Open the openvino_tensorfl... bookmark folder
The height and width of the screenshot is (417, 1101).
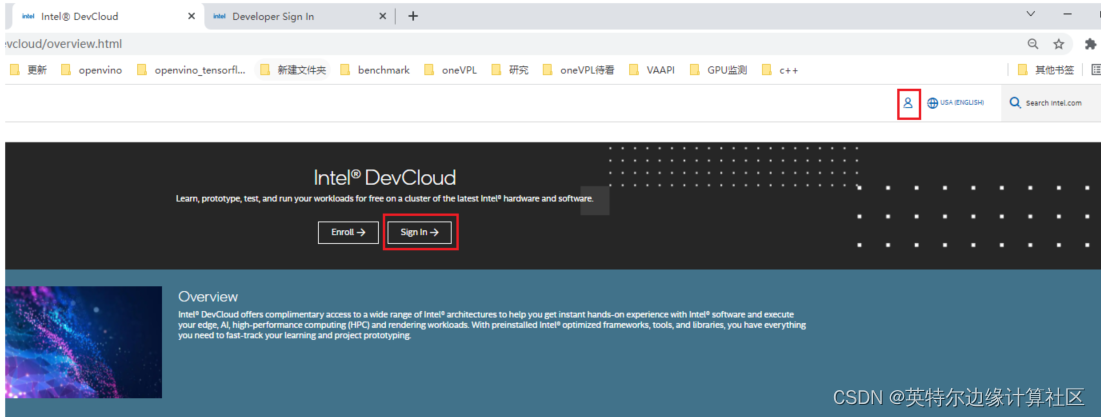point(191,70)
